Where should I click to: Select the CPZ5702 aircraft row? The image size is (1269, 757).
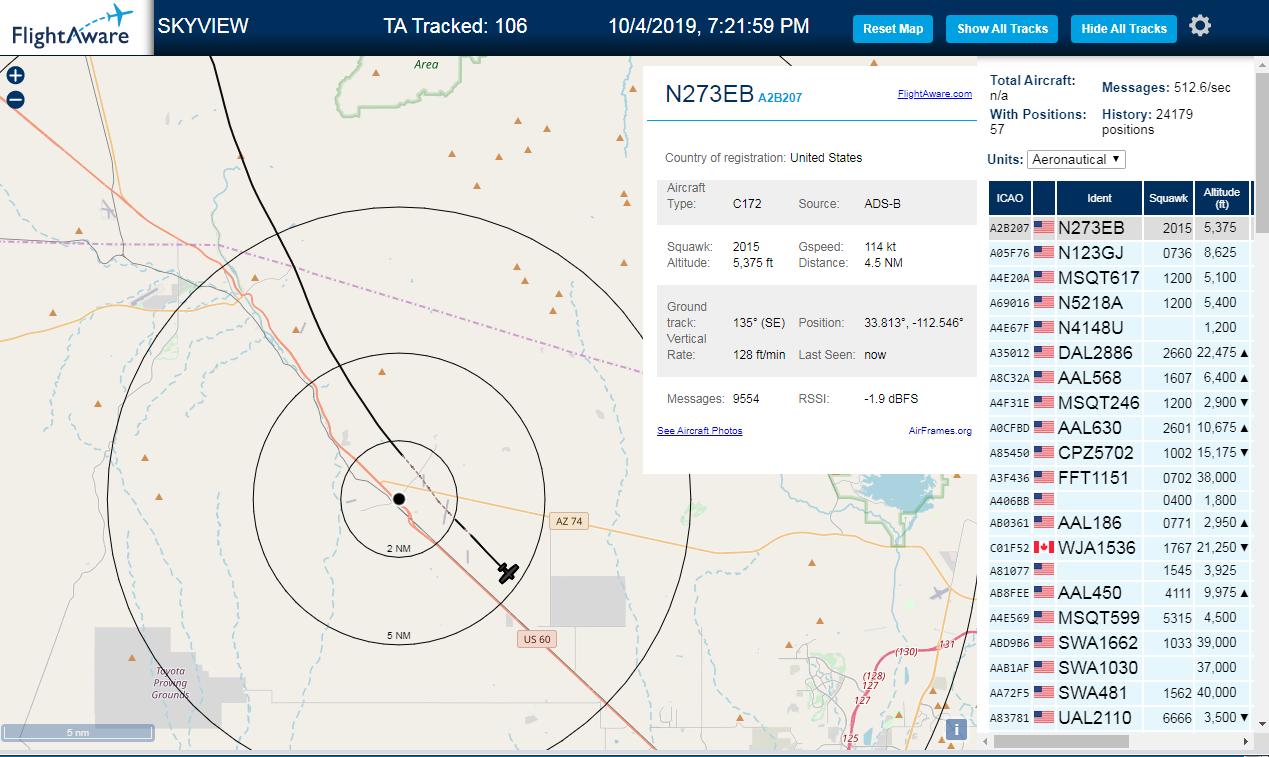[1119, 452]
